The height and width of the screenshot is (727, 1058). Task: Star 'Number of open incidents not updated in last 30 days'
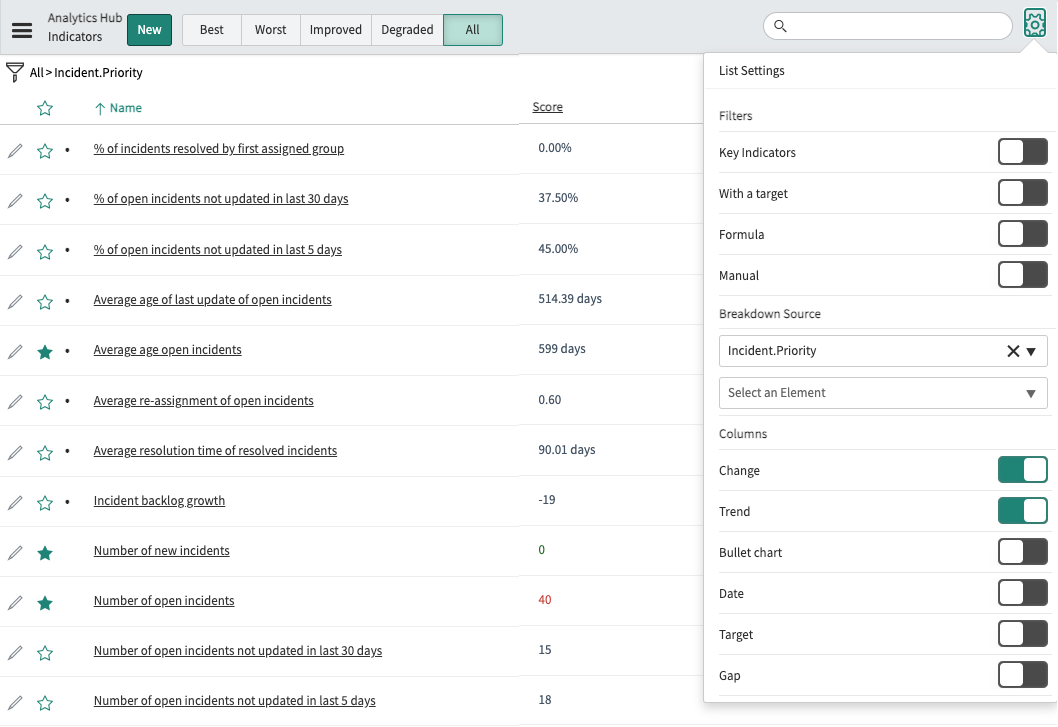click(x=45, y=653)
